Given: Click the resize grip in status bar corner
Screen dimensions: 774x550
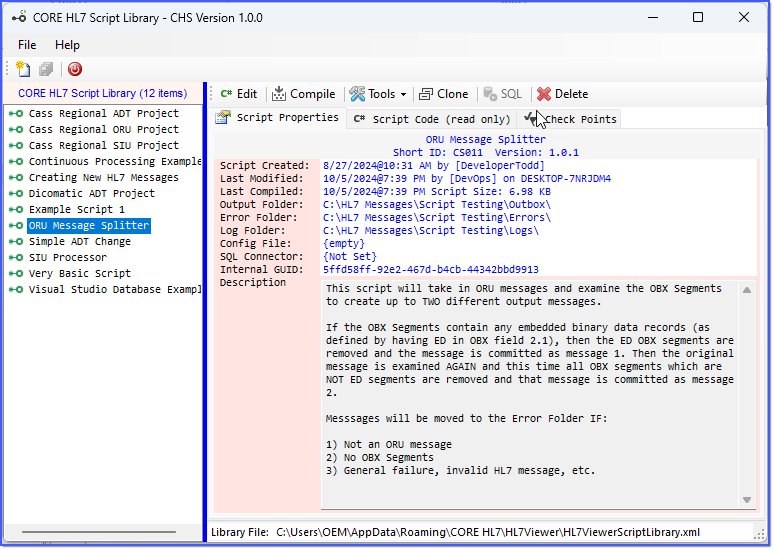Looking at the screenshot, I should point(759,533).
